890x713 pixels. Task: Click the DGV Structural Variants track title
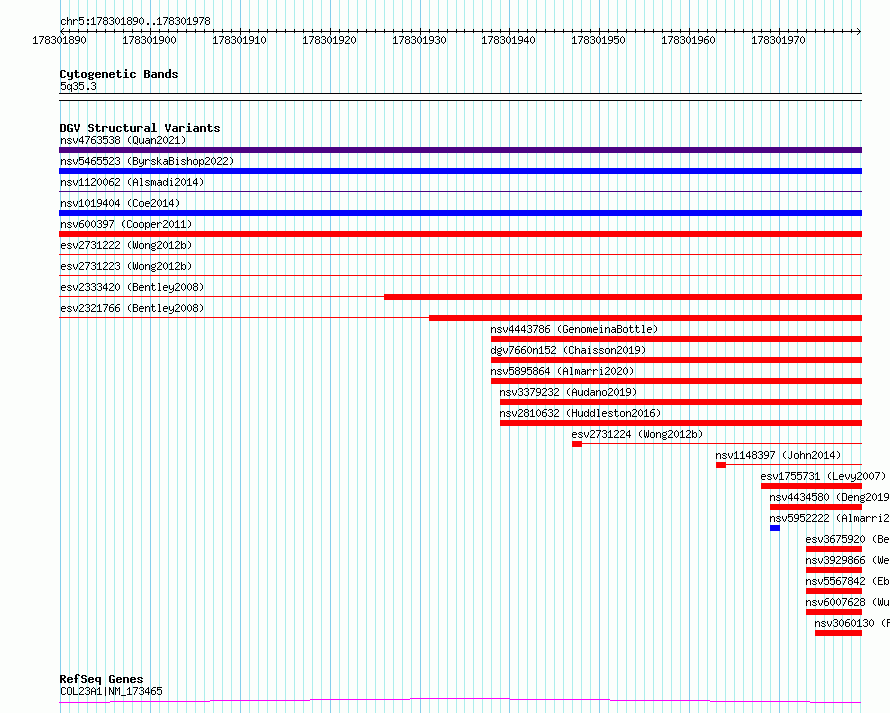click(x=140, y=128)
